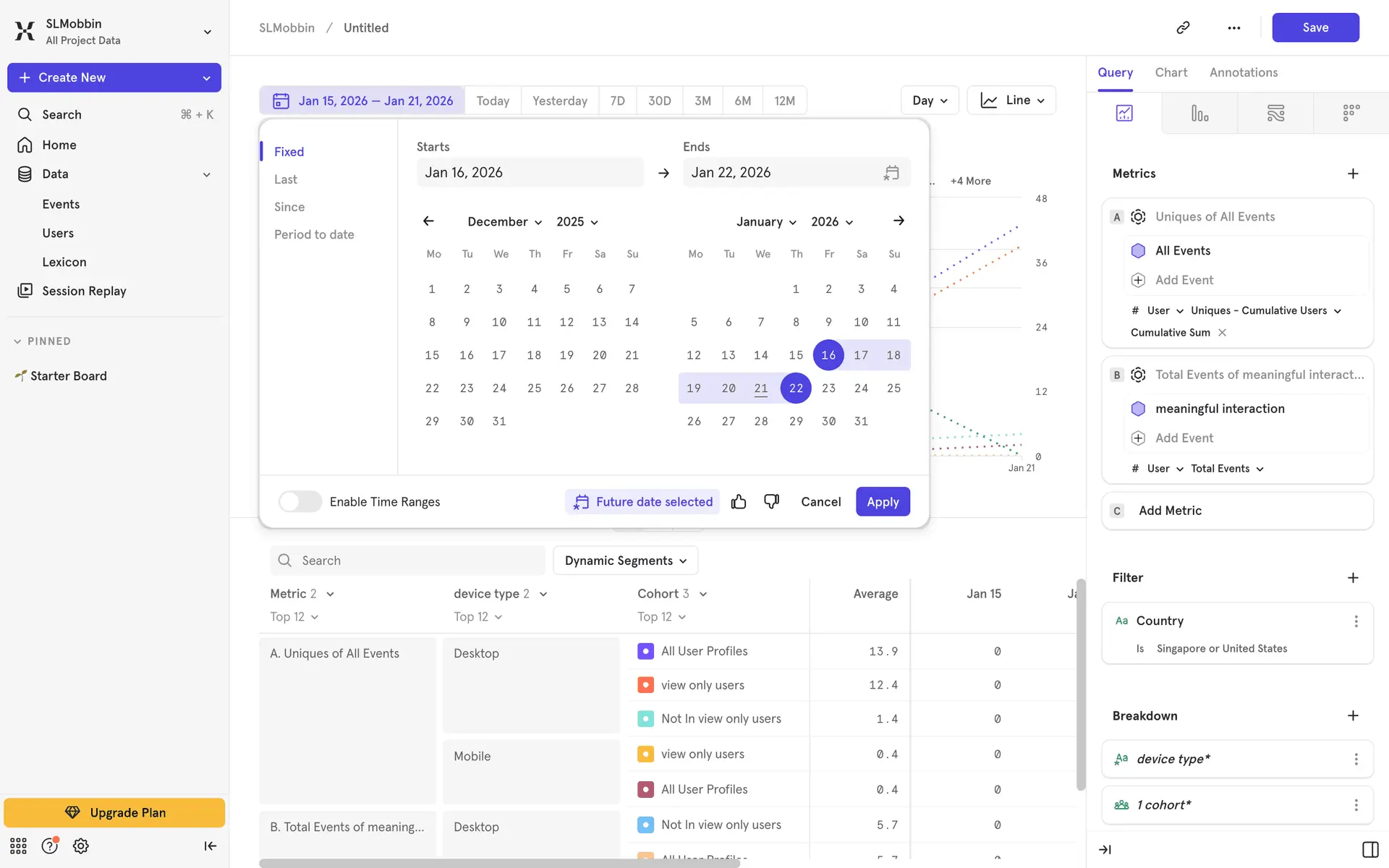Select the Flows report type icon
Viewport: 1389px width, 868px height.
point(1275,113)
